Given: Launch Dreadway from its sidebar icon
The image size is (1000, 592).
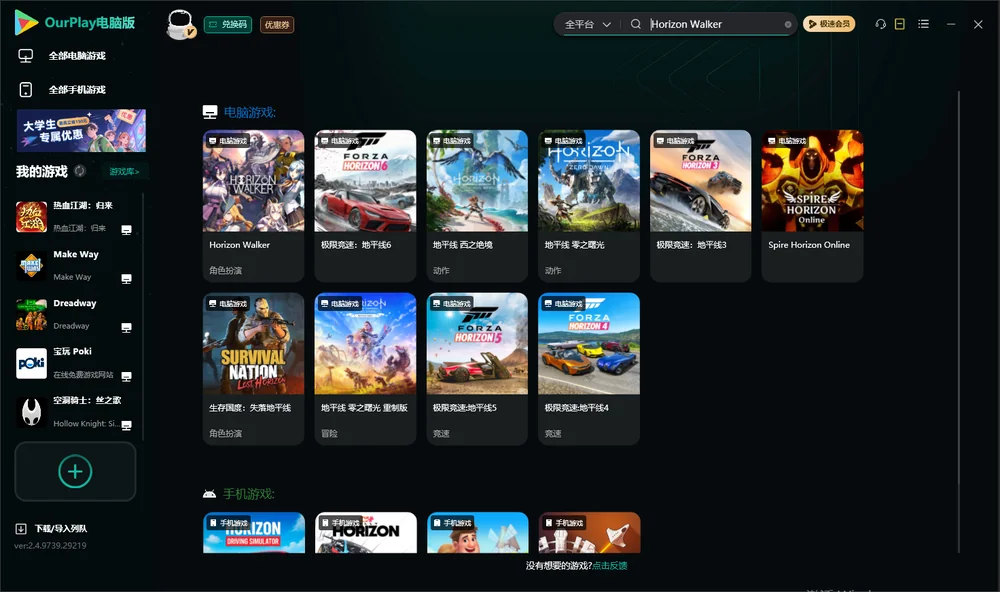Looking at the screenshot, I should coord(31,314).
